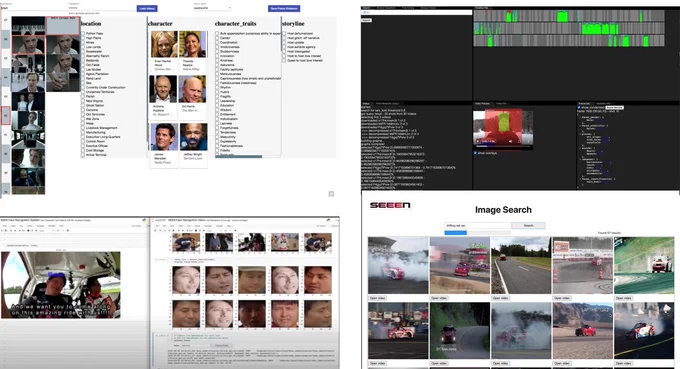Open fullscreen in the Video Preview player
Viewport: 680px width, 369px height.
(x=519, y=141)
